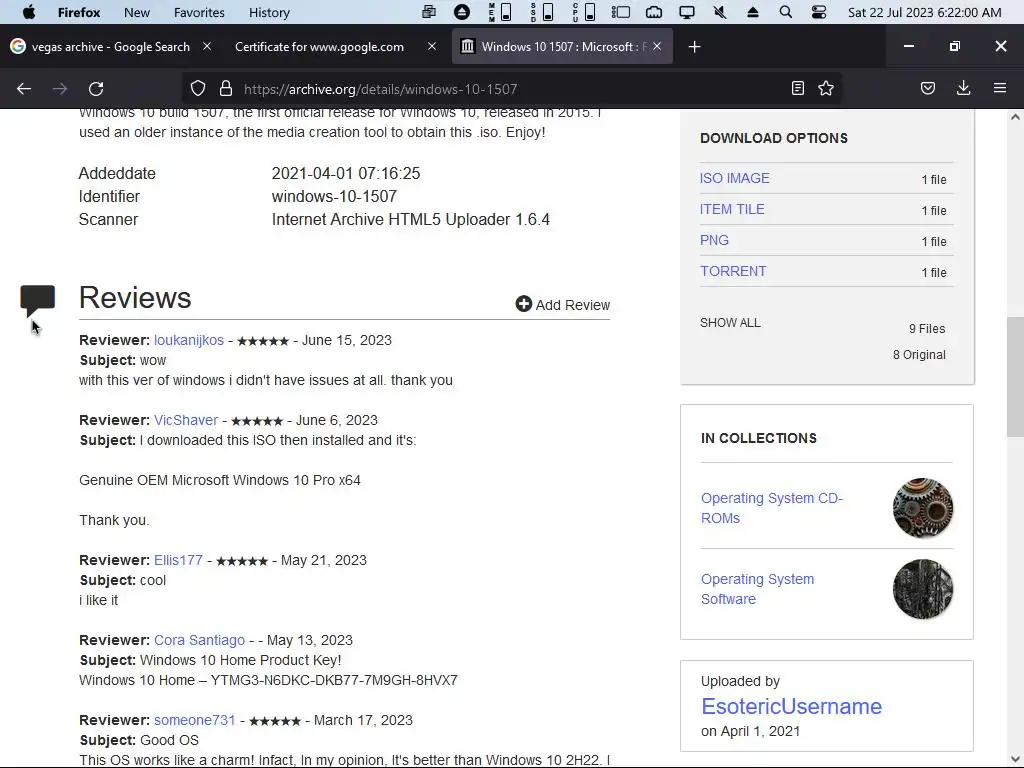The width and height of the screenshot is (1024, 768).
Task: Open reviewer loukanijkos profile
Action: (189, 340)
